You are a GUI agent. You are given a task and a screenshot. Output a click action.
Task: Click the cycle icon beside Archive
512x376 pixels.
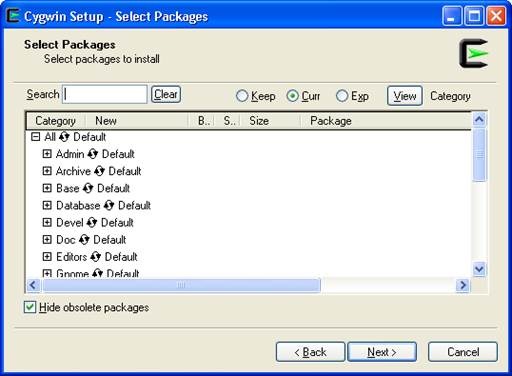[99, 171]
